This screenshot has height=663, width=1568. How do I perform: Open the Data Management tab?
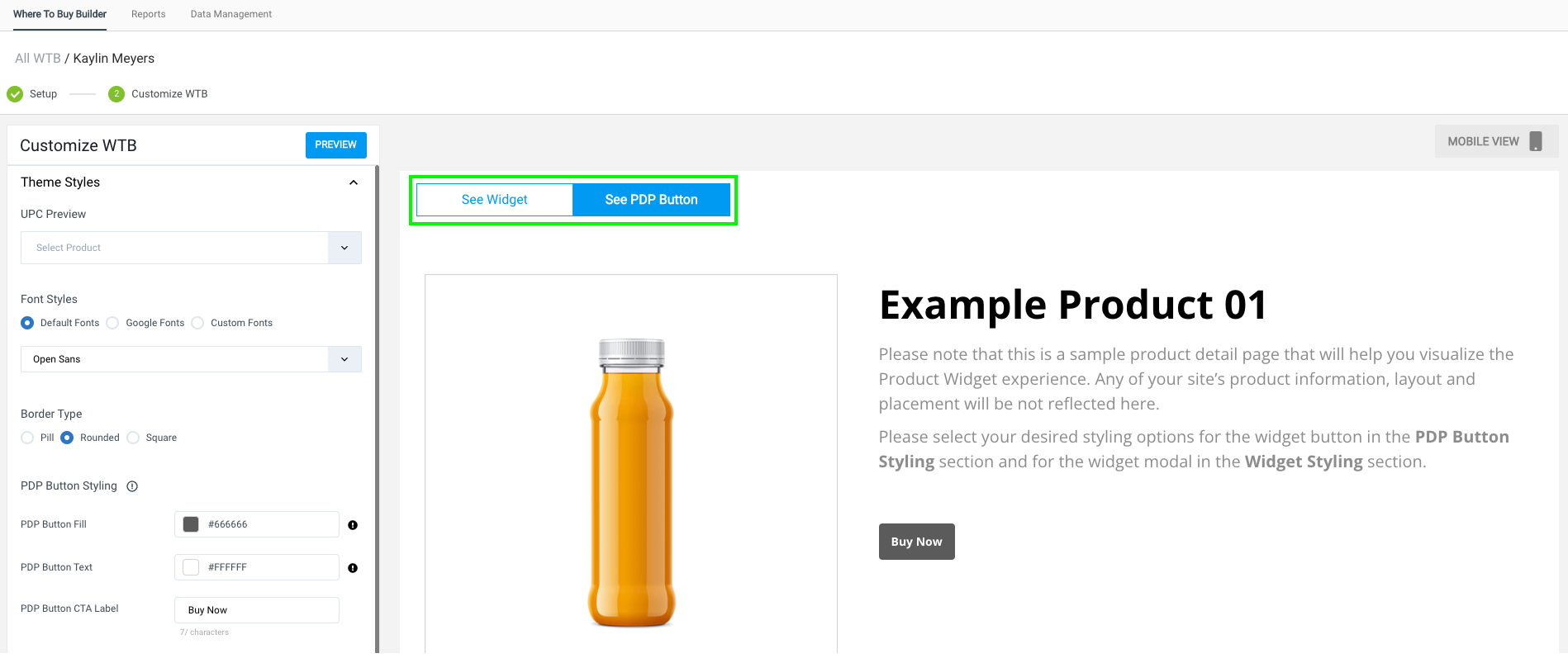[x=231, y=14]
